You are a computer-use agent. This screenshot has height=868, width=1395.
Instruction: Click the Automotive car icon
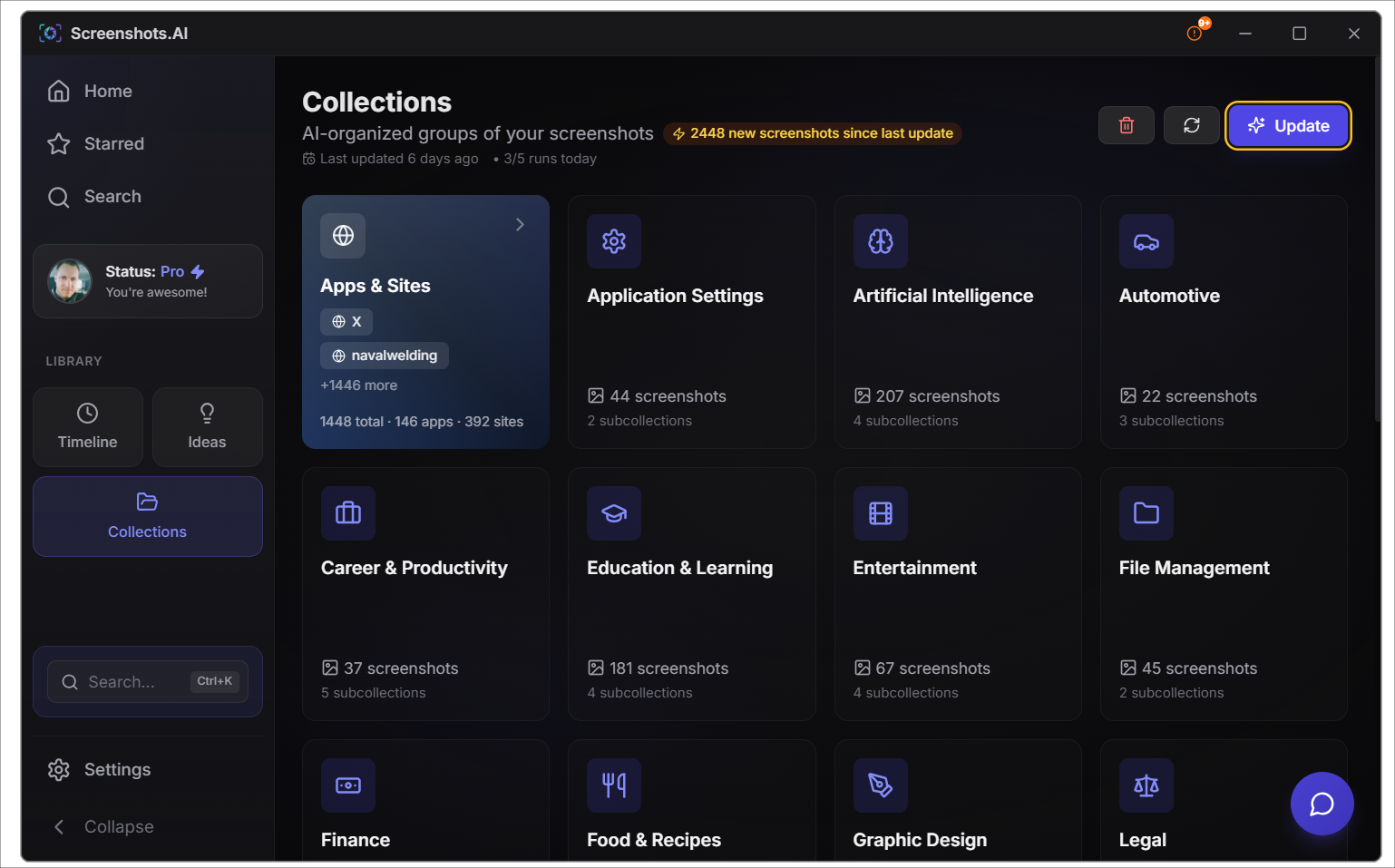click(1146, 241)
